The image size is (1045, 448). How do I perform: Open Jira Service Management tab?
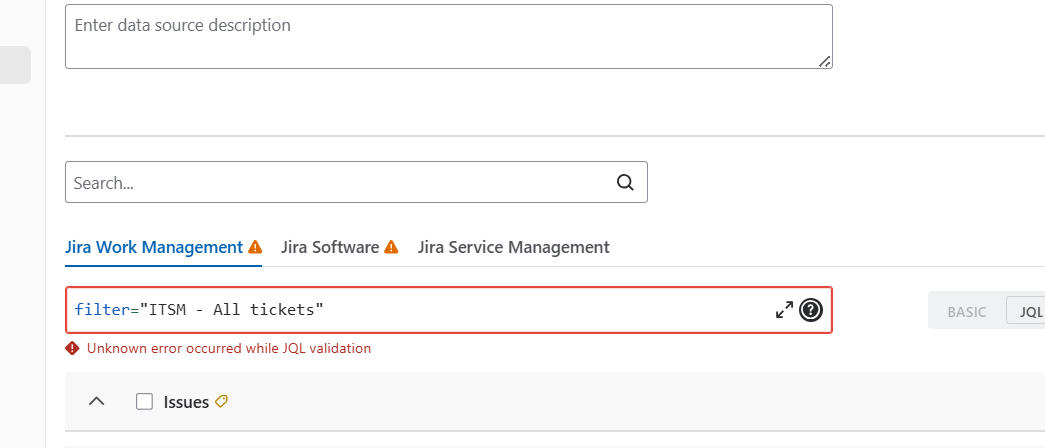[x=513, y=247]
